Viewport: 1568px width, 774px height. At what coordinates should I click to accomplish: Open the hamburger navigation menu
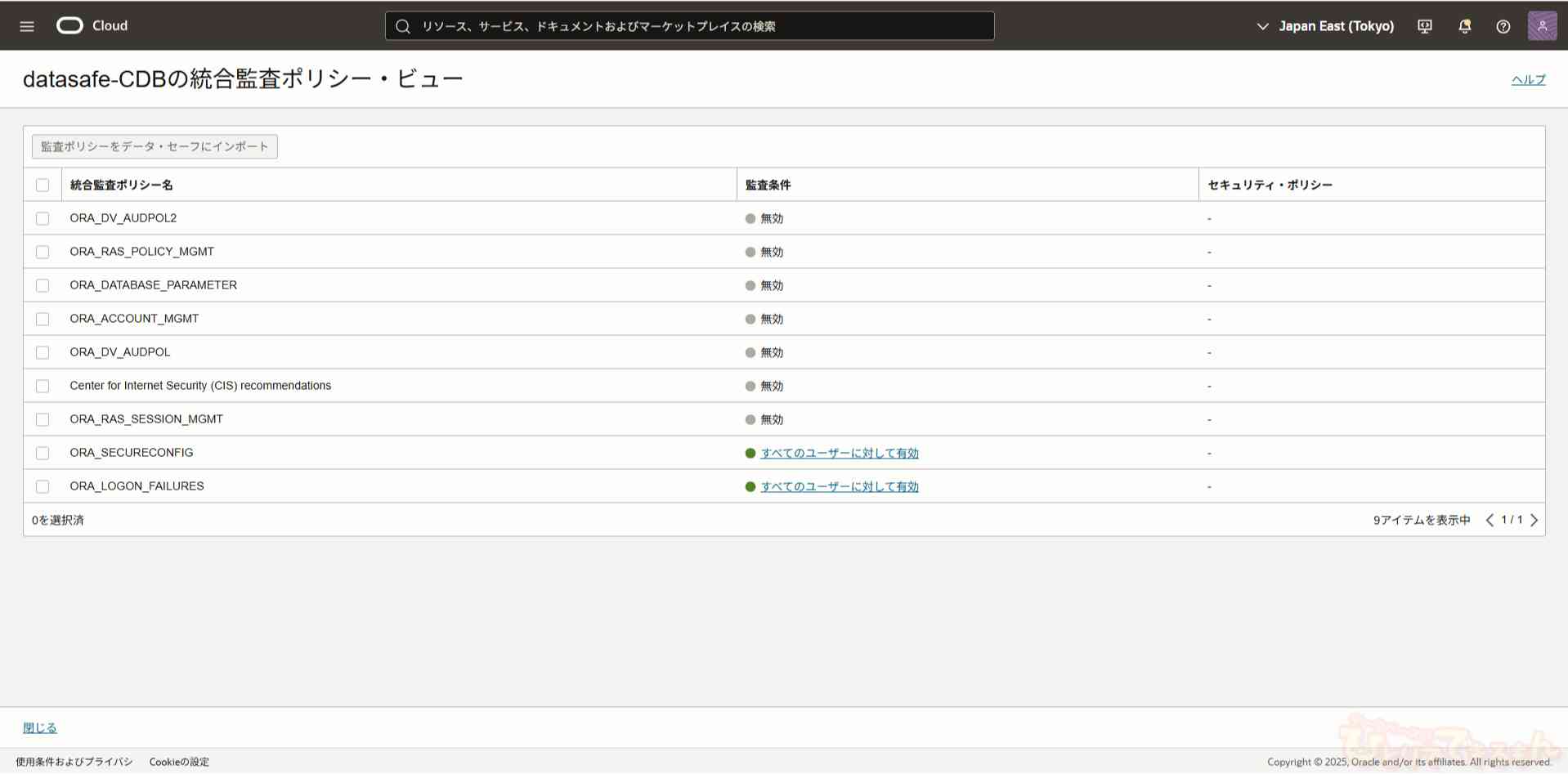coord(27,26)
